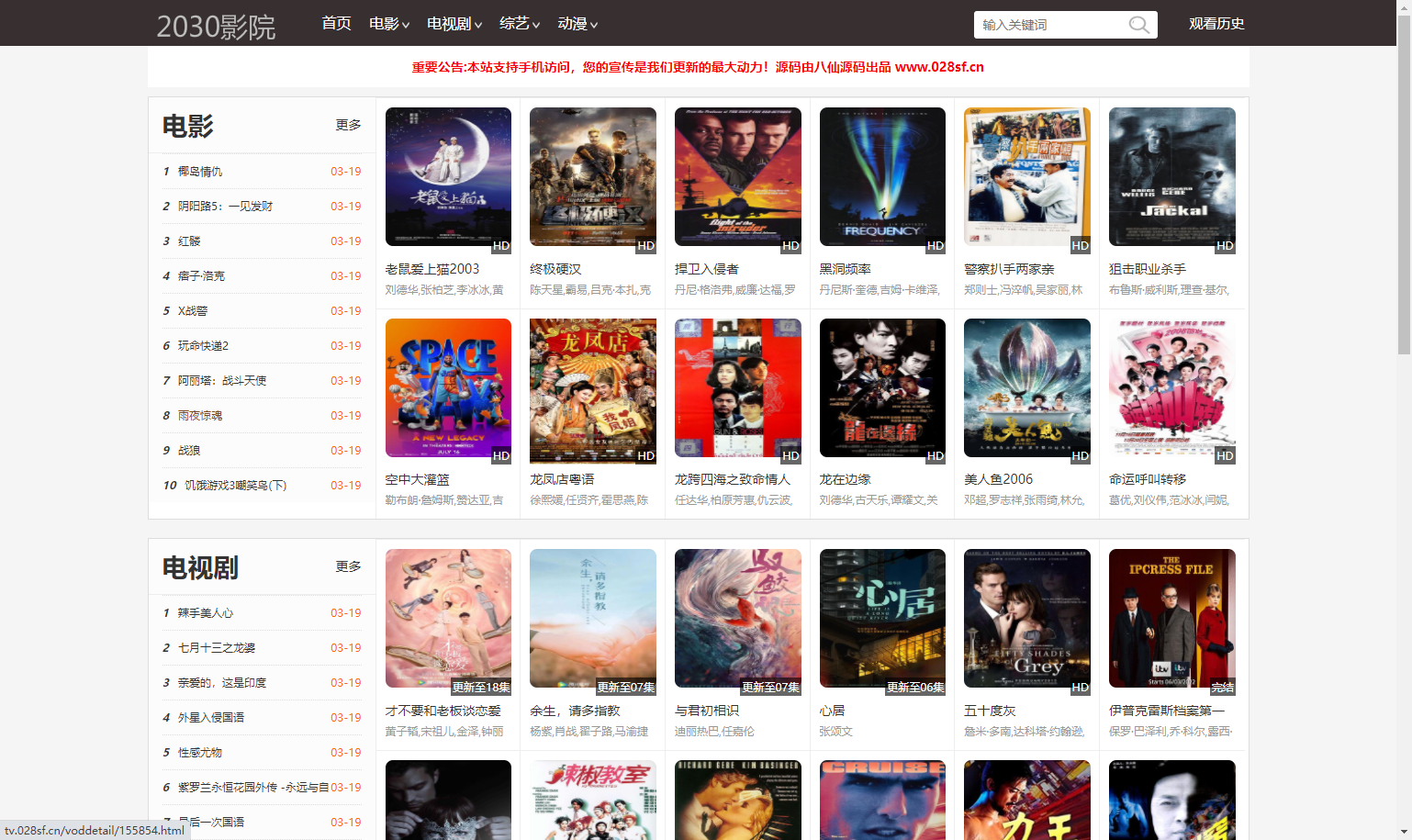
Task: Open the 空中大灌篮 poster thumbnail
Action: [x=448, y=388]
